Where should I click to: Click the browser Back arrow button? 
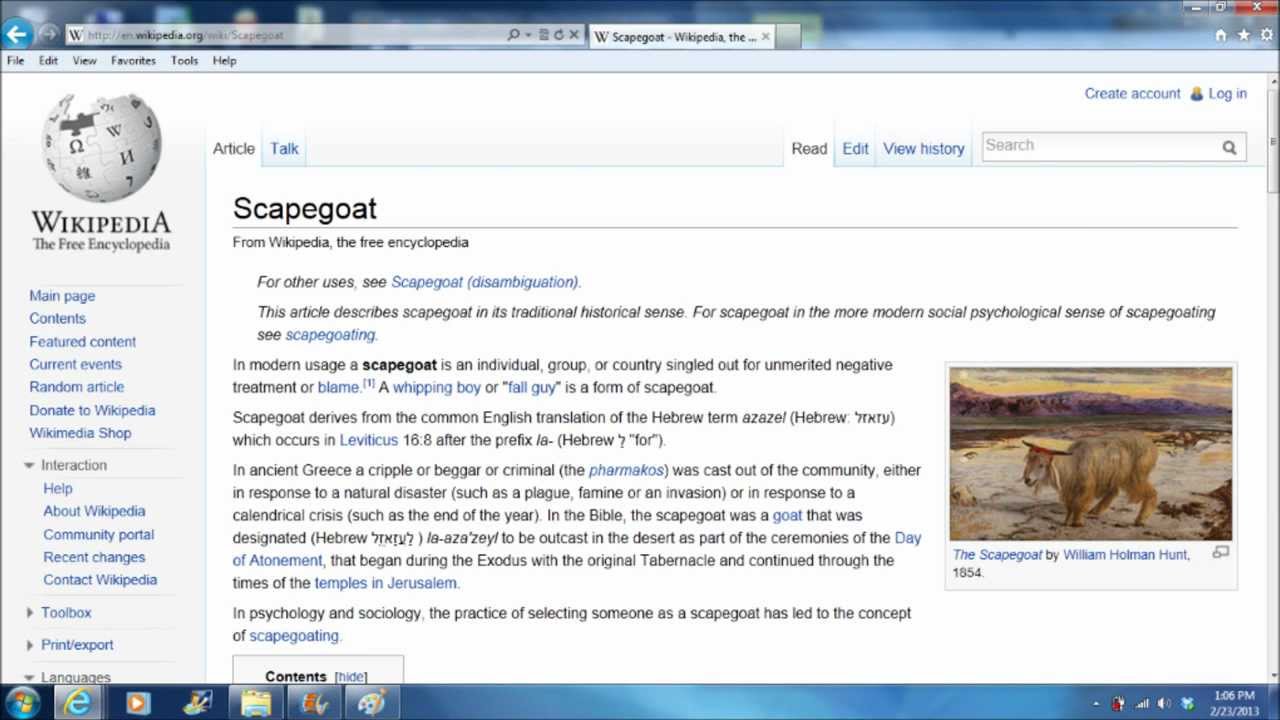(16, 34)
